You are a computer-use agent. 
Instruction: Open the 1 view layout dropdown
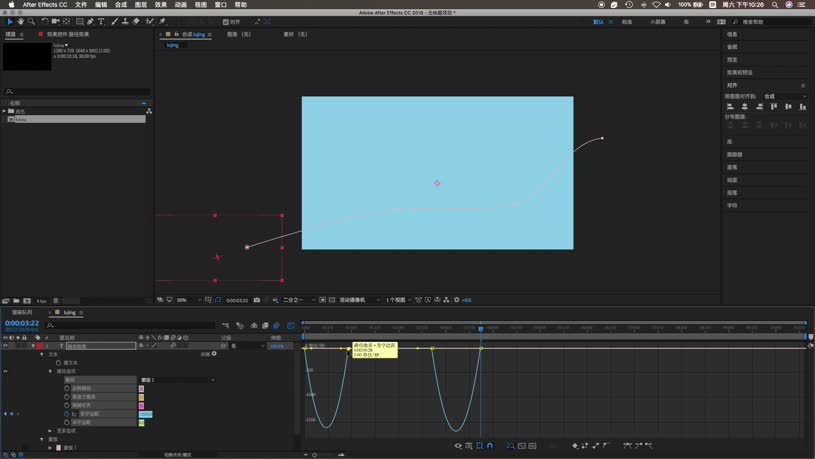point(399,300)
